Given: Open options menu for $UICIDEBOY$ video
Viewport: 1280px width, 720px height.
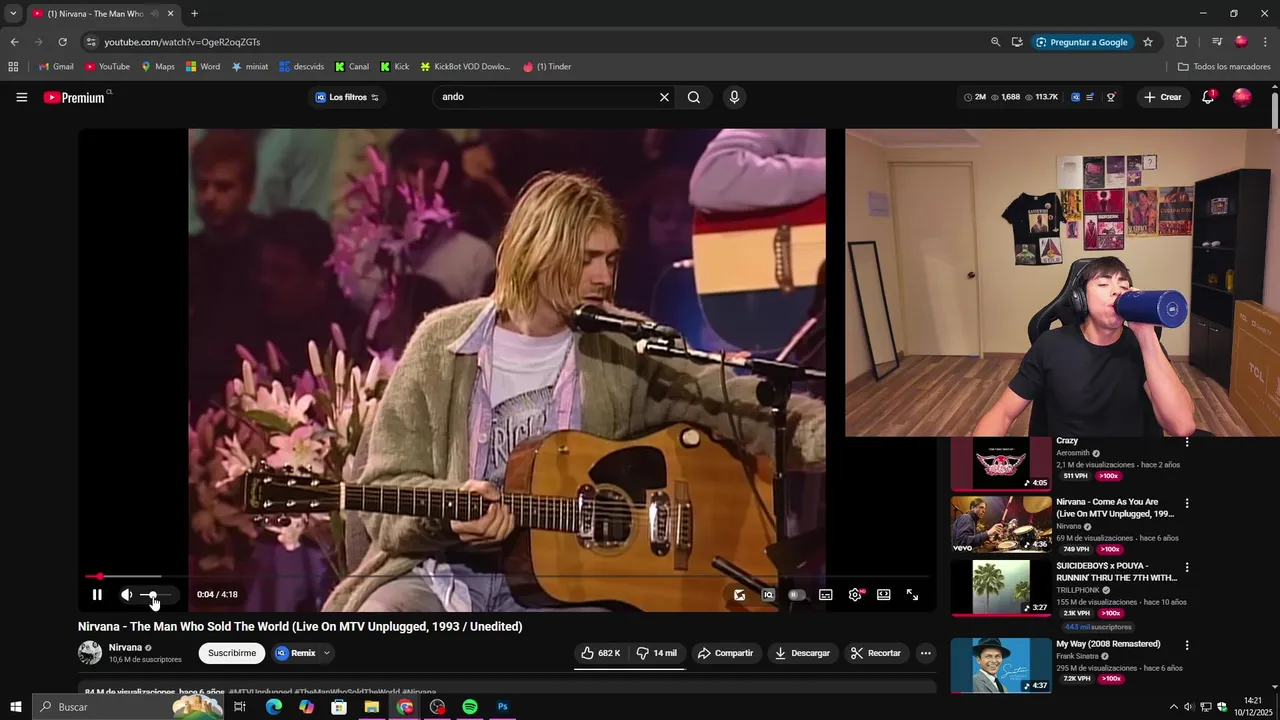Looking at the screenshot, I should pos(1187,567).
